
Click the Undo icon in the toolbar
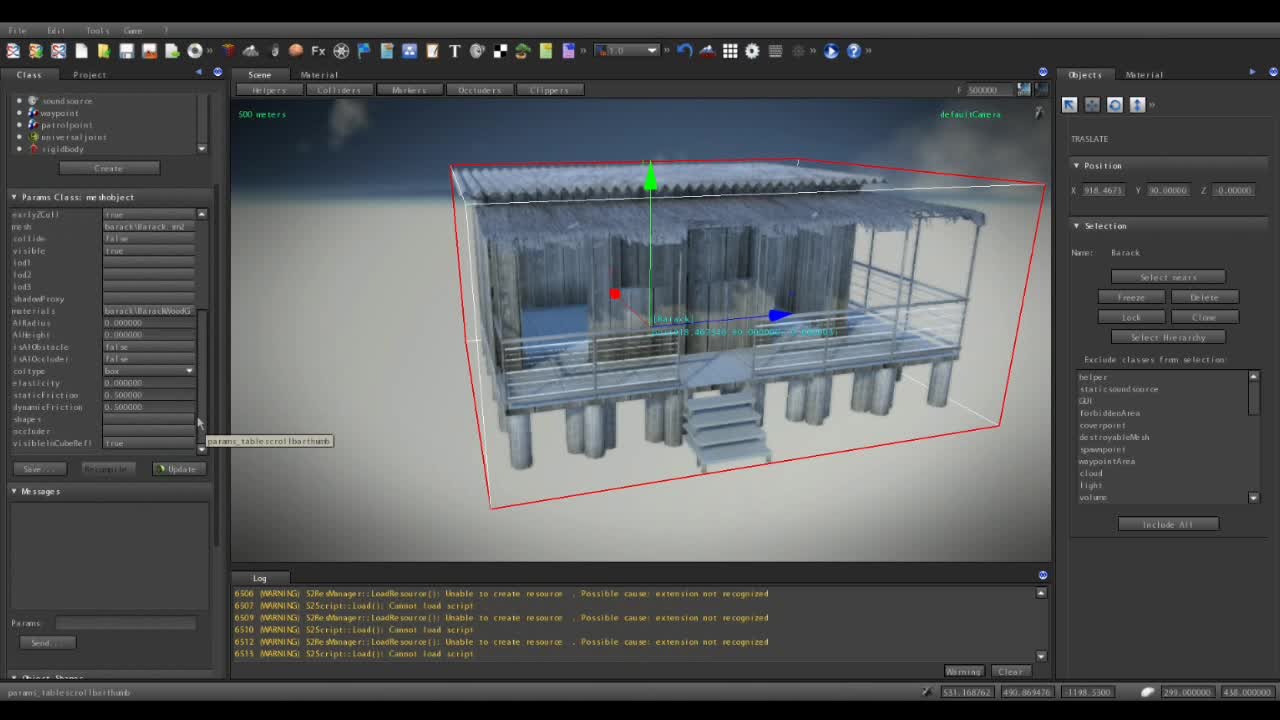(x=683, y=51)
